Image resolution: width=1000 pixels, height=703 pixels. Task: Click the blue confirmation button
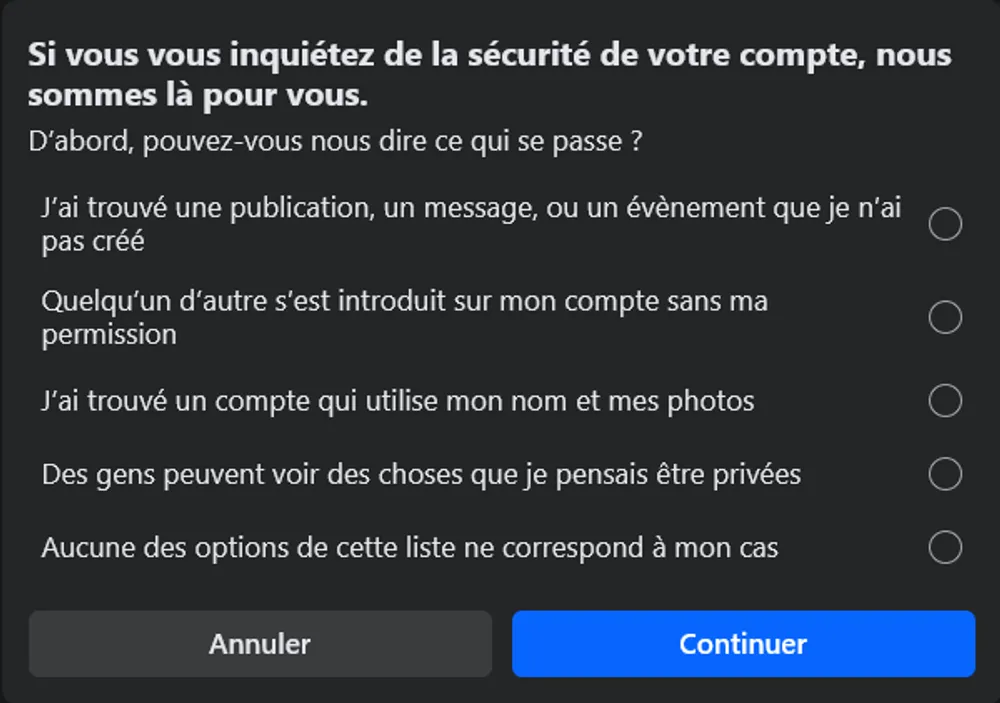(x=743, y=644)
